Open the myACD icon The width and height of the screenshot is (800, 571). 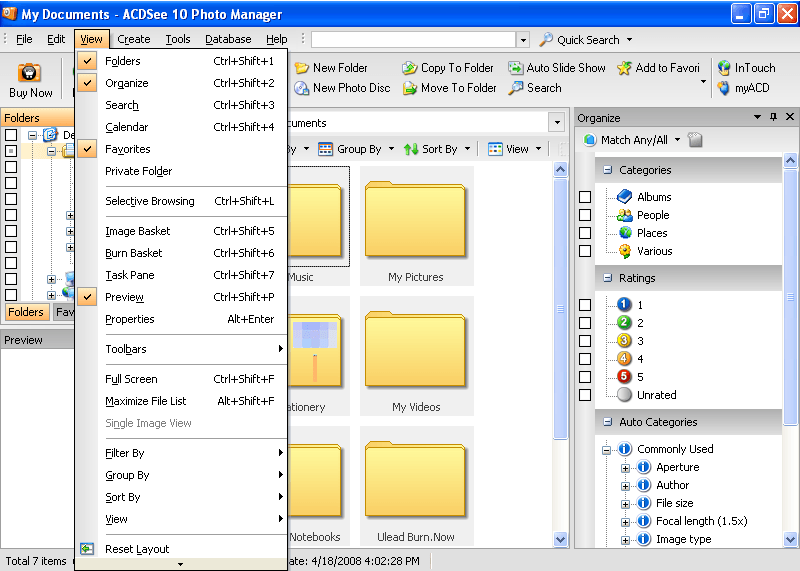pyautogui.click(x=723, y=88)
